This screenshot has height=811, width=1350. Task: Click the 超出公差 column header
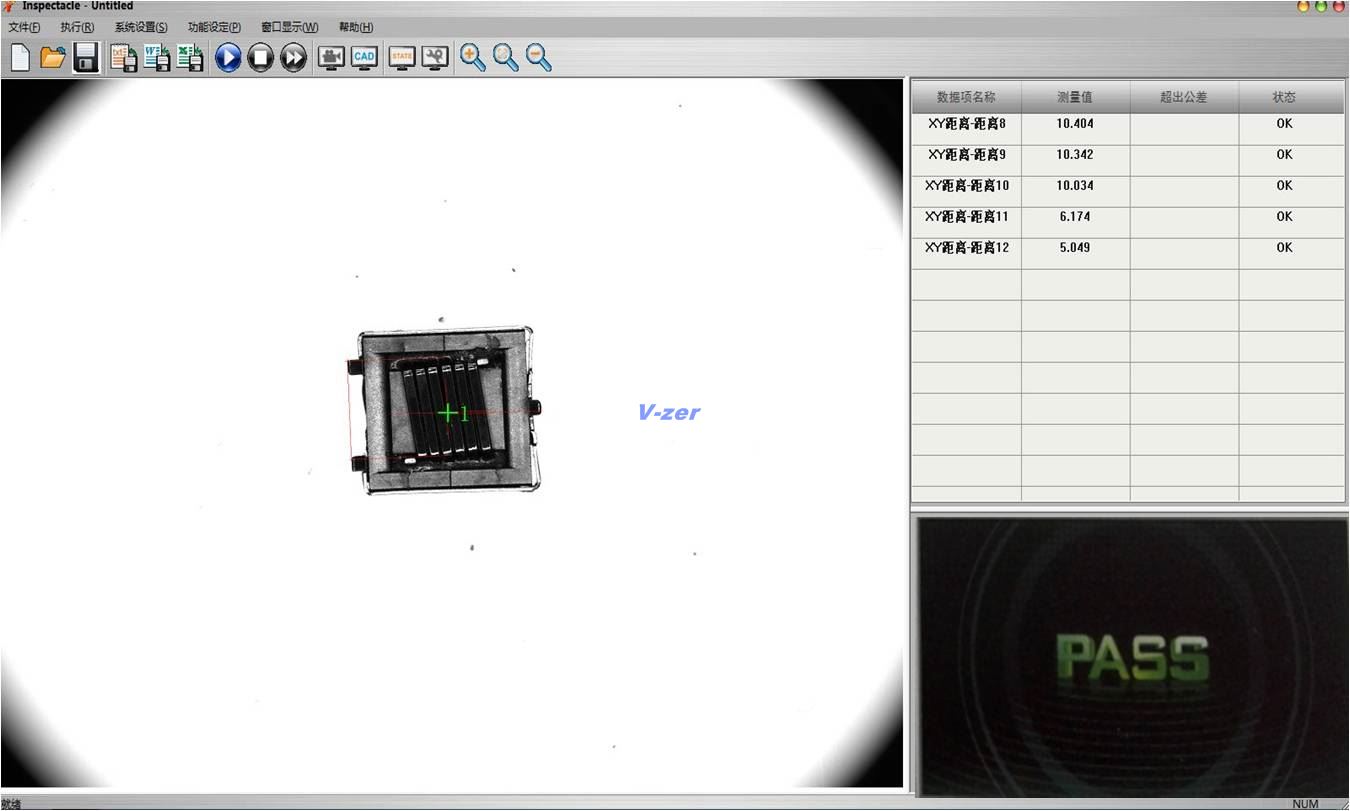click(1184, 97)
